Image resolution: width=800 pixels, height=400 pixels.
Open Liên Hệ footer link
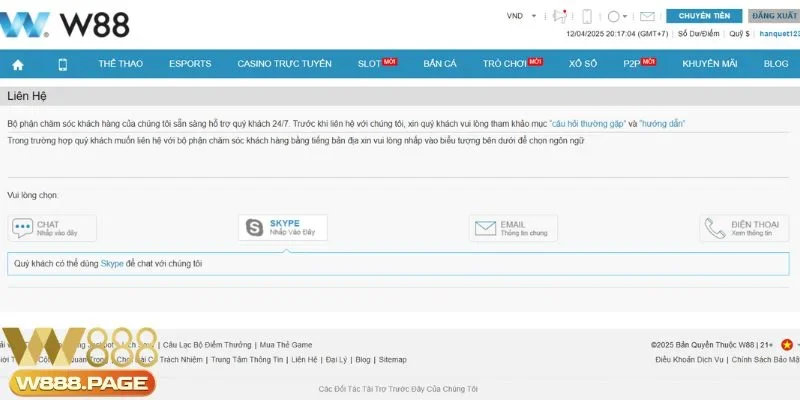pyautogui.click(x=304, y=360)
